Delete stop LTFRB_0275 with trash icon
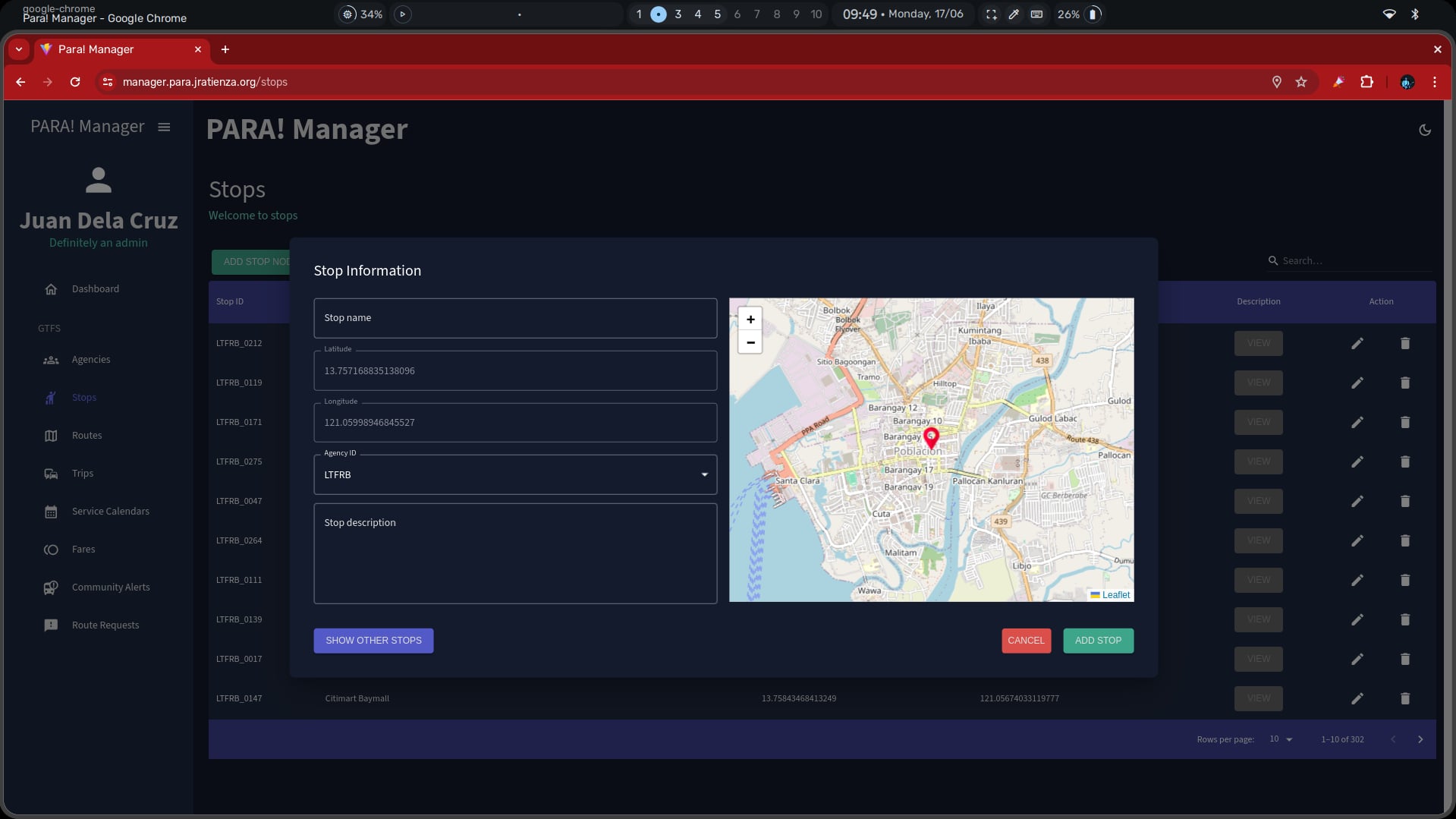The width and height of the screenshot is (1456, 819). pos(1404,462)
